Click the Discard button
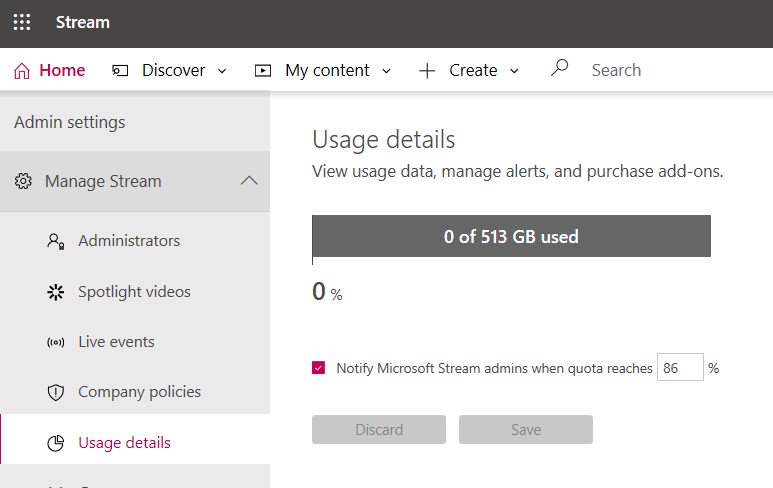773x488 pixels. pyautogui.click(x=379, y=430)
